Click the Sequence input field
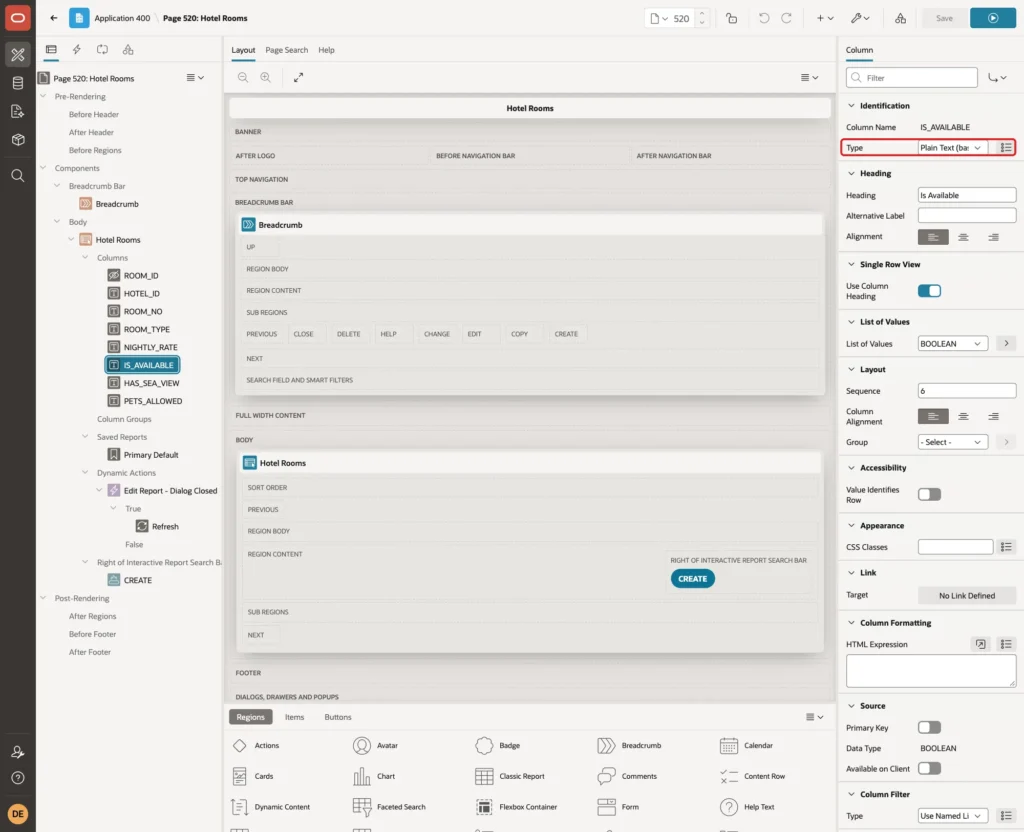 (967, 391)
